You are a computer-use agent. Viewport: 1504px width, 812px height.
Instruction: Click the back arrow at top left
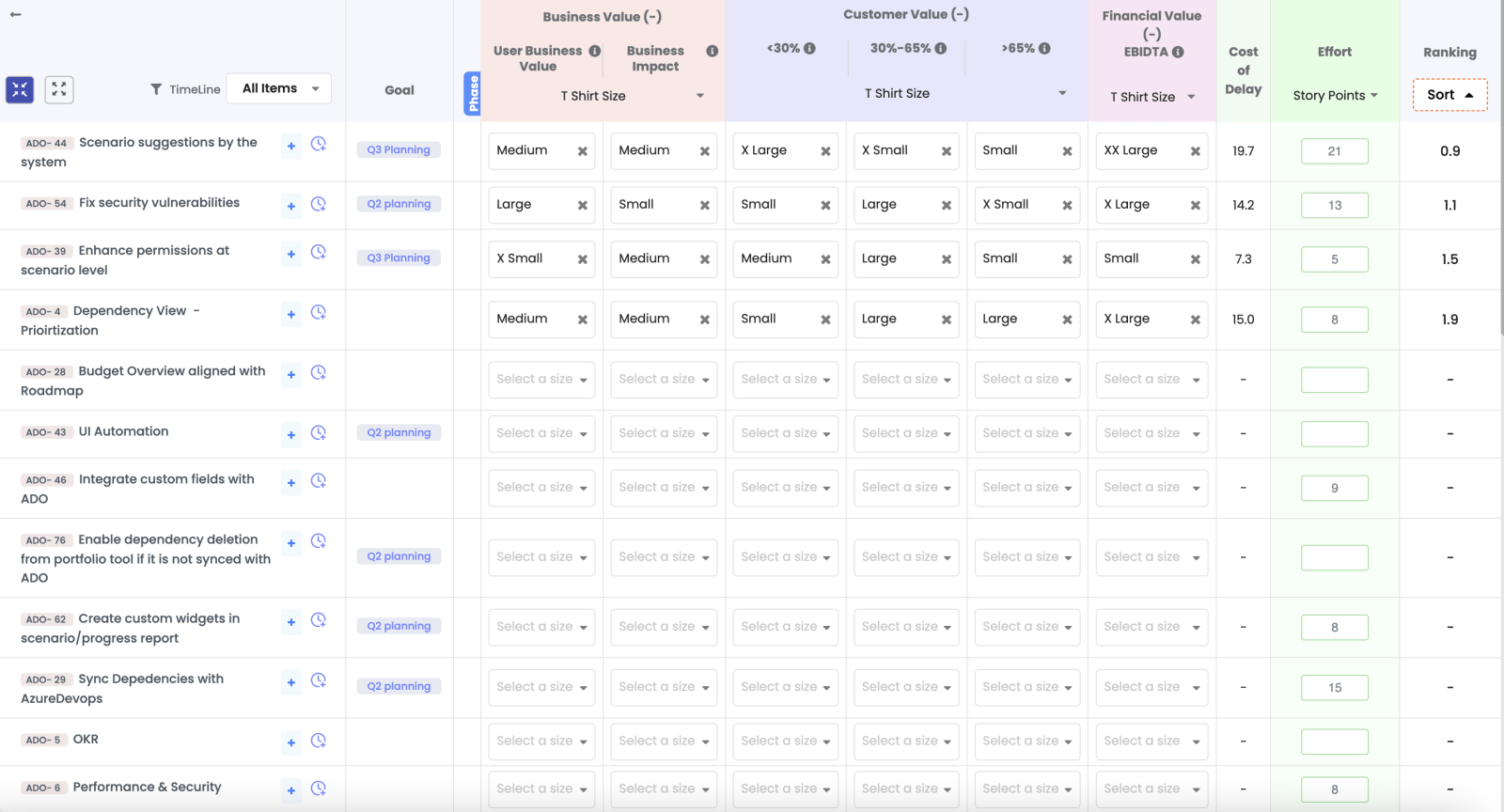coord(16,14)
